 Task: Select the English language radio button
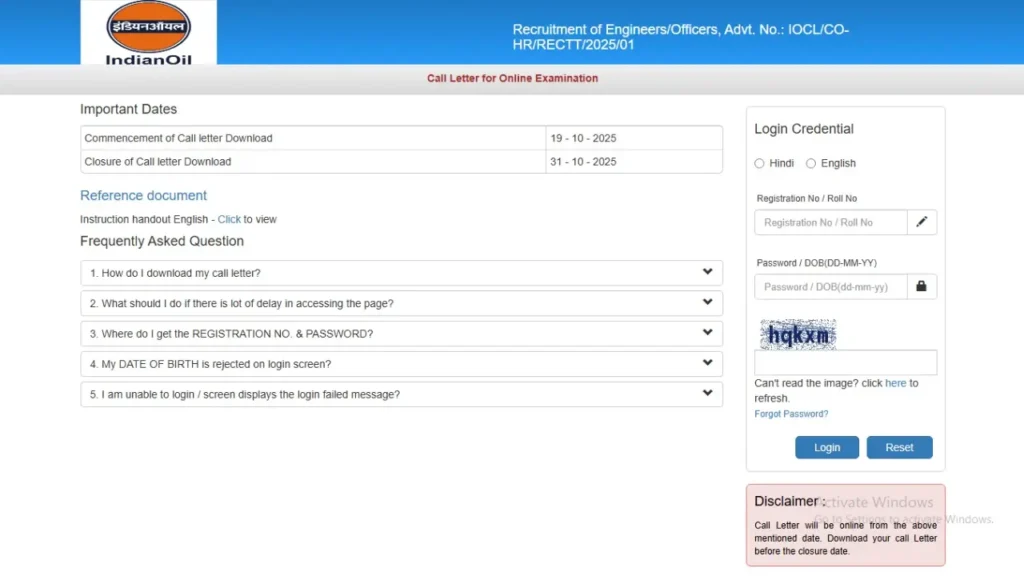tap(810, 163)
